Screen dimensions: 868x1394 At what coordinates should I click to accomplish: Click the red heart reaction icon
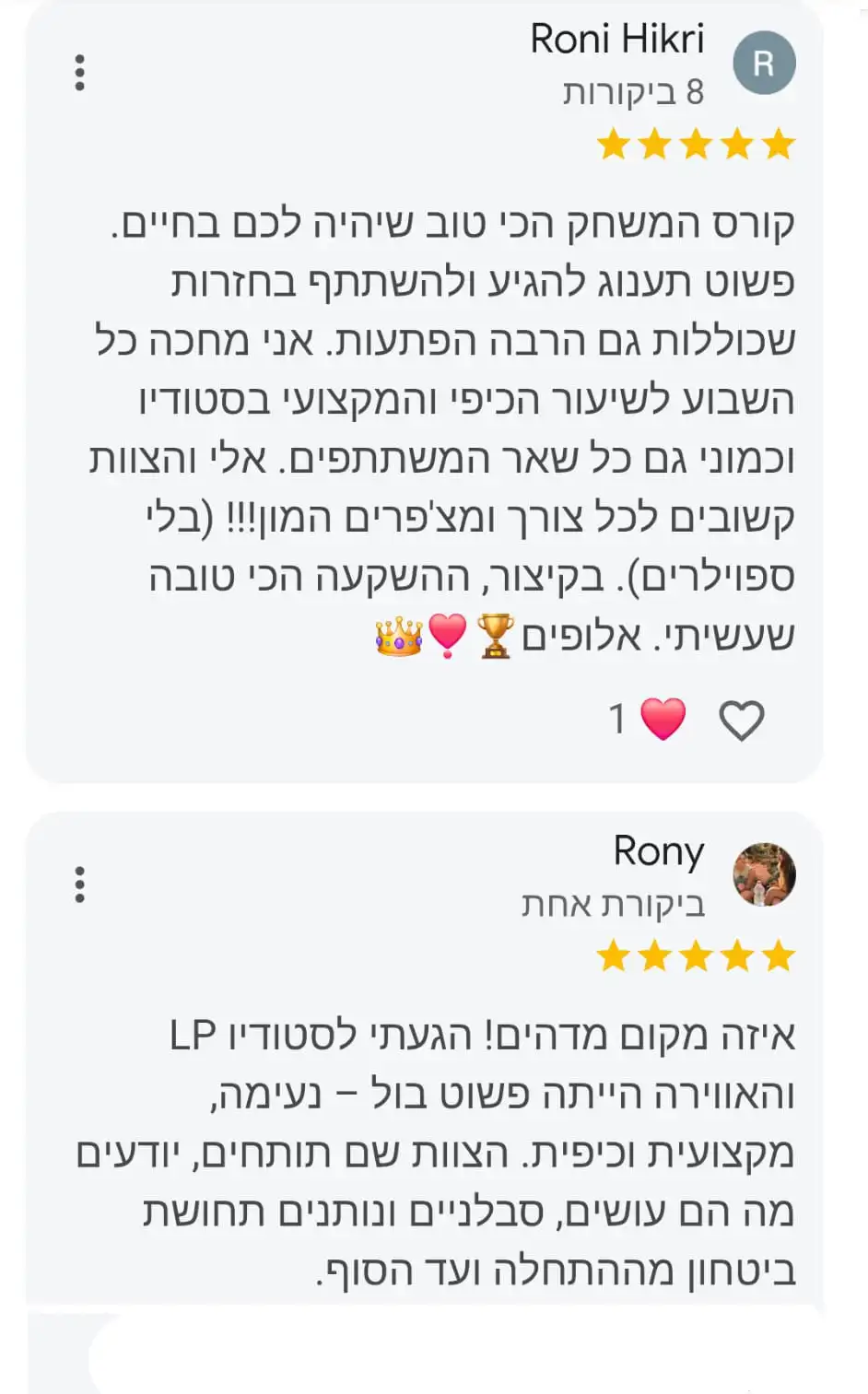[663, 720]
